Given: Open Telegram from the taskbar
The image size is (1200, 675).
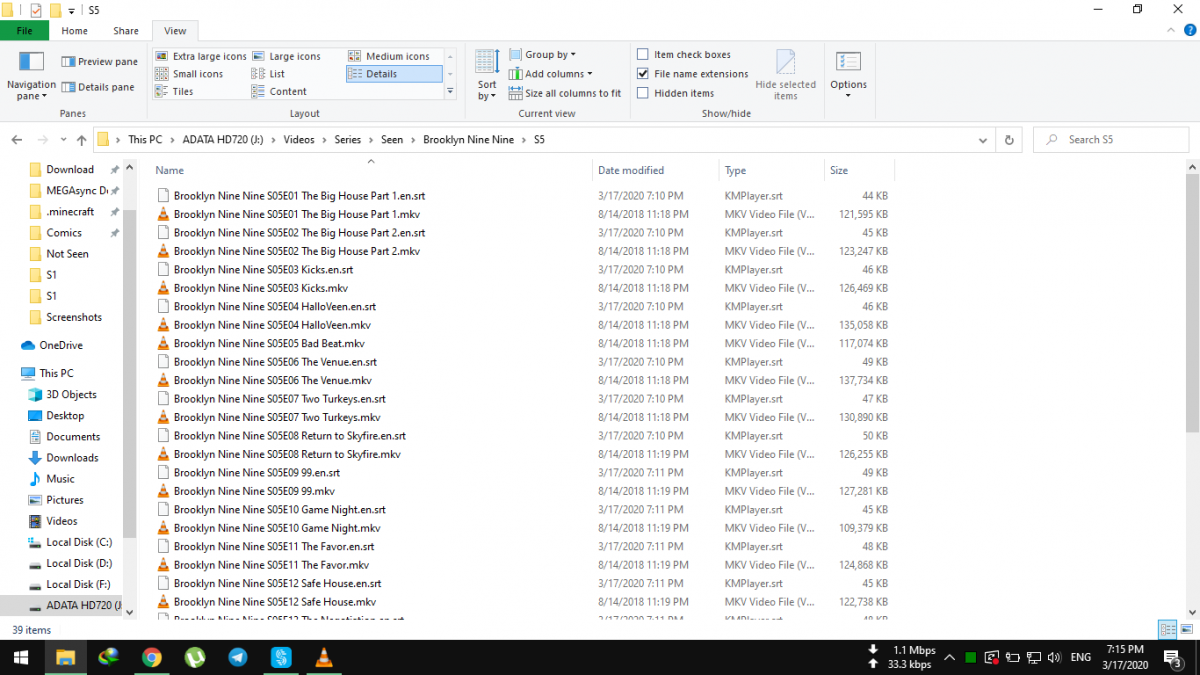Looking at the screenshot, I should coord(237,657).
